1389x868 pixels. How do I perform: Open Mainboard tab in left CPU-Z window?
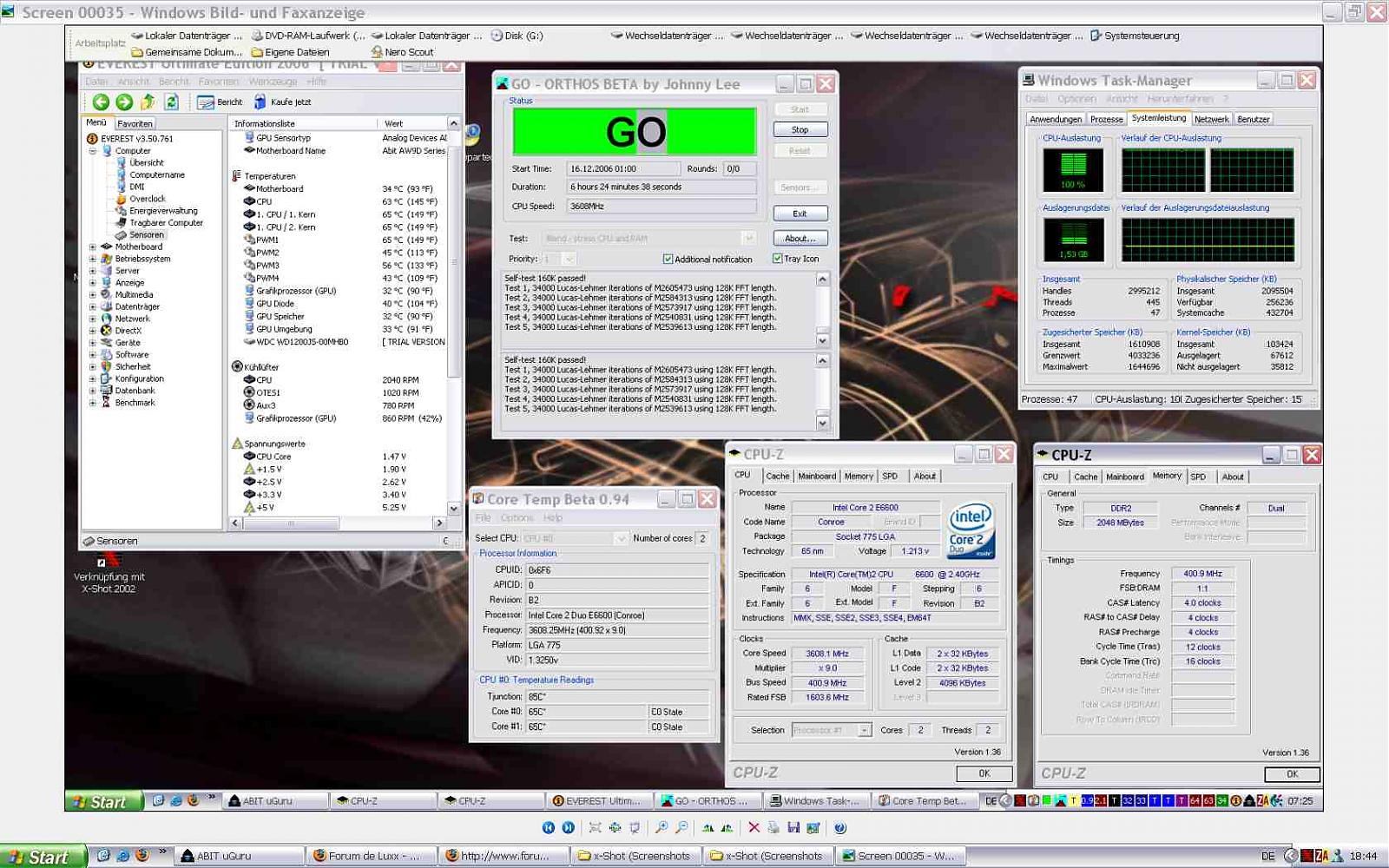point(817,476)
